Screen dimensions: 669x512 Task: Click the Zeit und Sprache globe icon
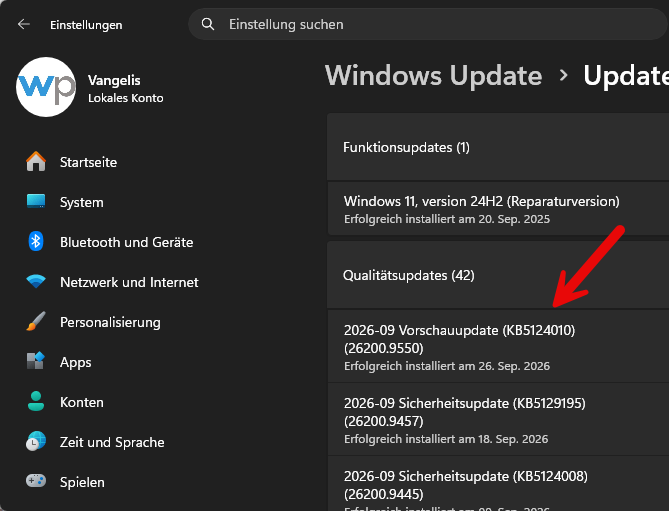(36, 441)
